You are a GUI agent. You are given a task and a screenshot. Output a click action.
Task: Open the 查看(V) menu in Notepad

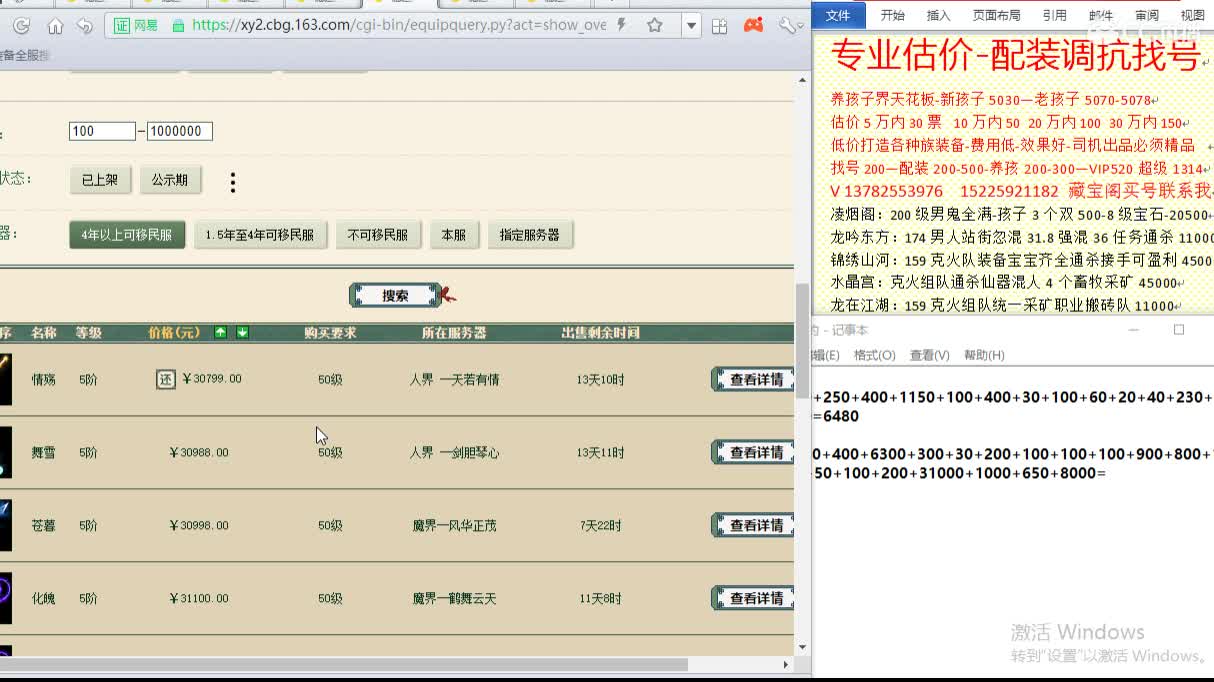[929, 355]
